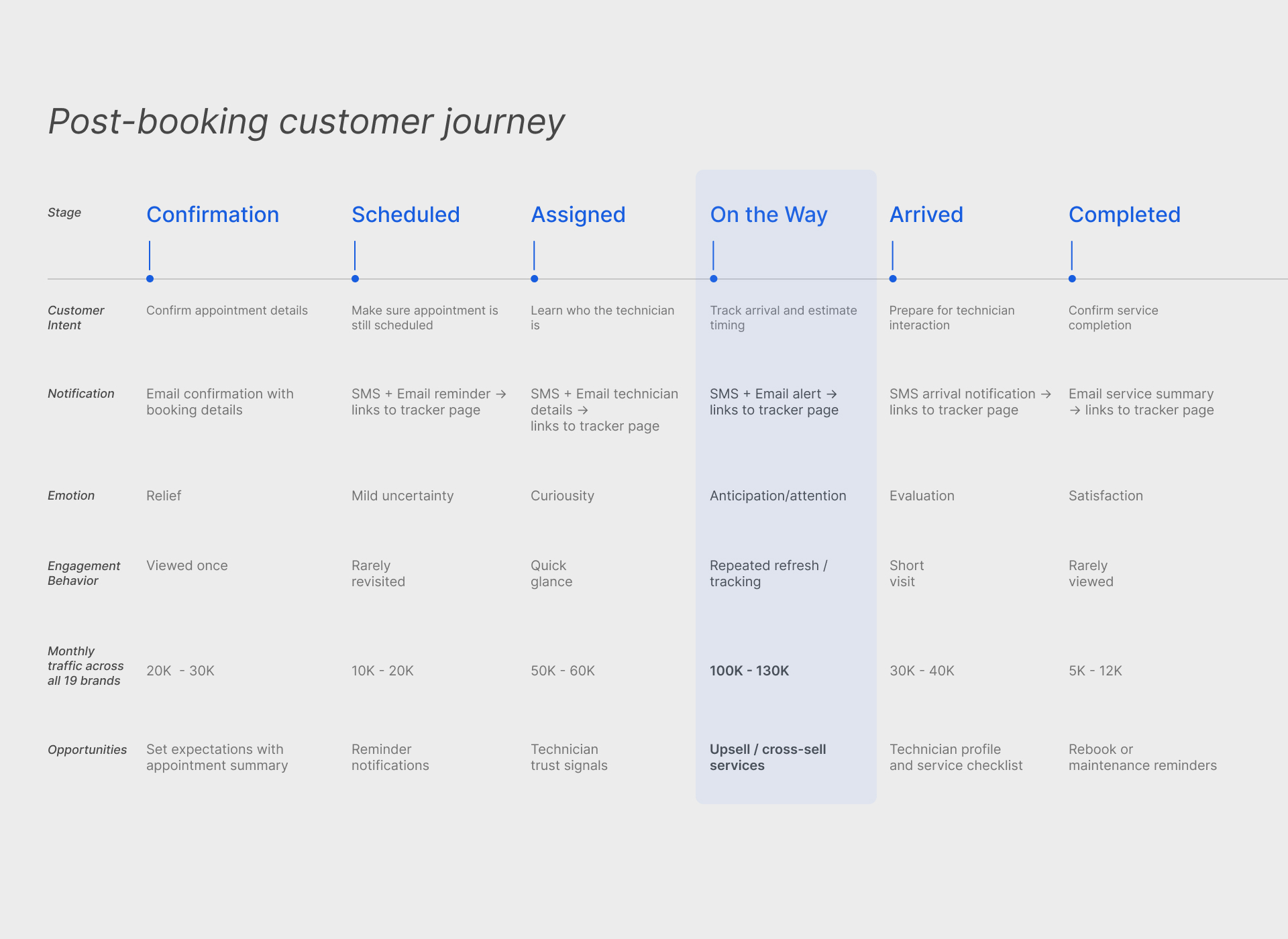The width and height of the screenshot is (1288, 939).
Task: Select the On the Way timeline dot
Action: tap(713, 279)
